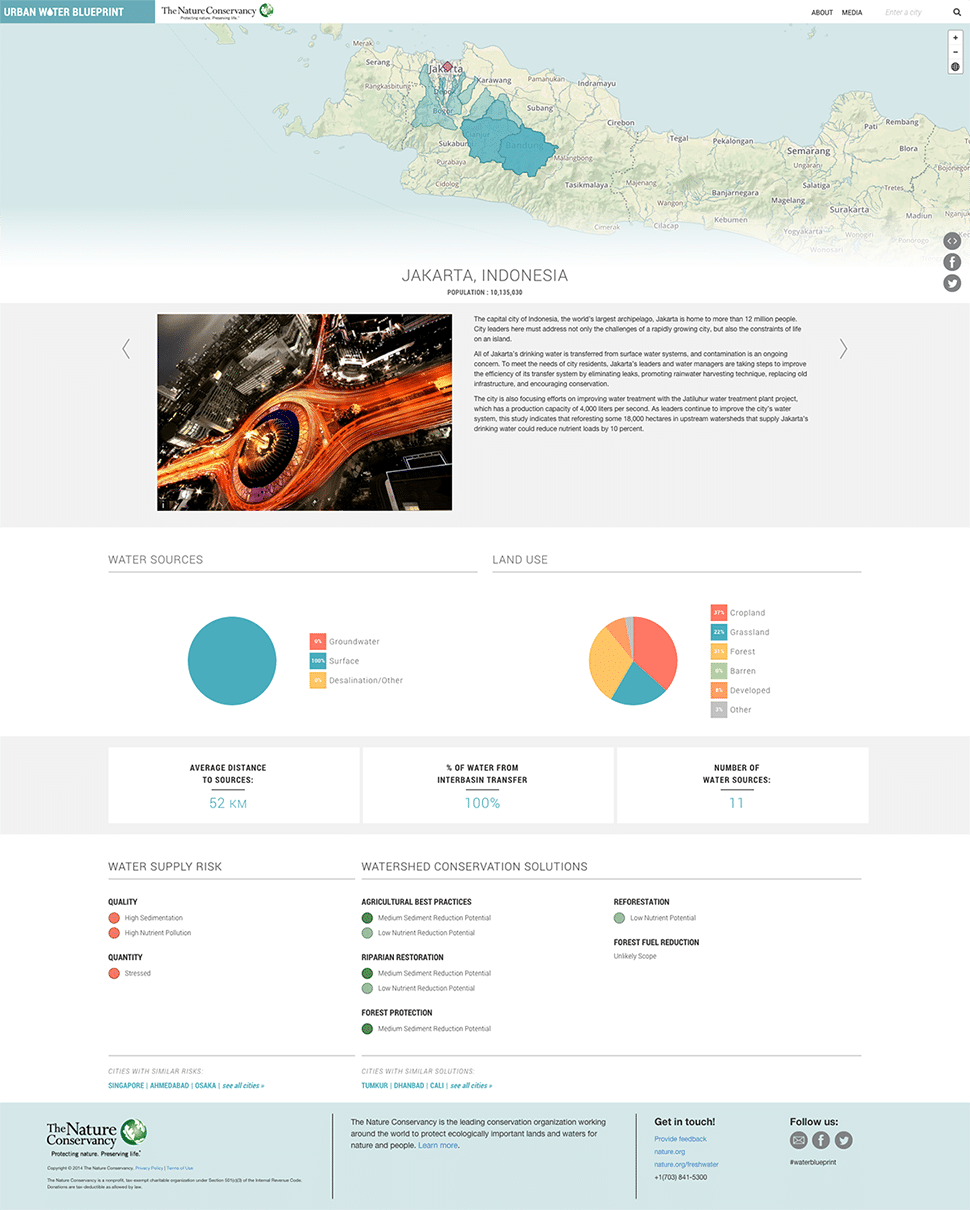Click the Jakarta aerial night photo
Image resolution: width=970 pixels, height=1210 pixels.
pyautogui.click(x=304, y=412)
